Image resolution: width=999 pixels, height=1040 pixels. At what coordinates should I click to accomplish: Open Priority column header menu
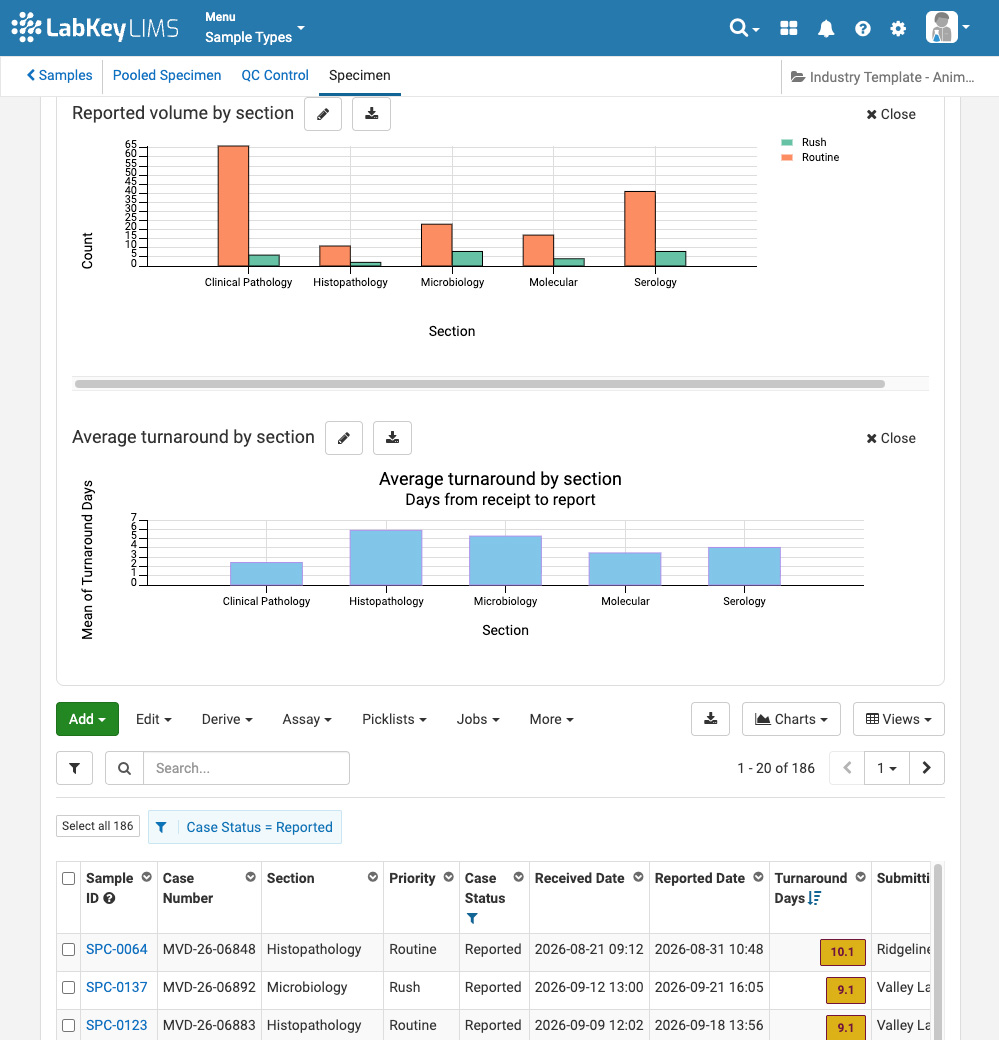point(448,877)
